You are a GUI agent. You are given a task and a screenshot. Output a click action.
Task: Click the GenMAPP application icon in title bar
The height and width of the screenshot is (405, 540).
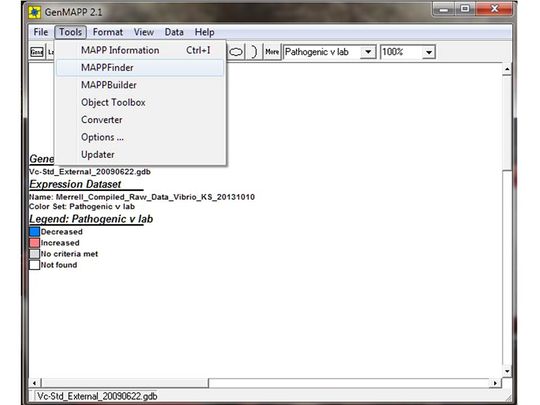[x=34, y=12]
